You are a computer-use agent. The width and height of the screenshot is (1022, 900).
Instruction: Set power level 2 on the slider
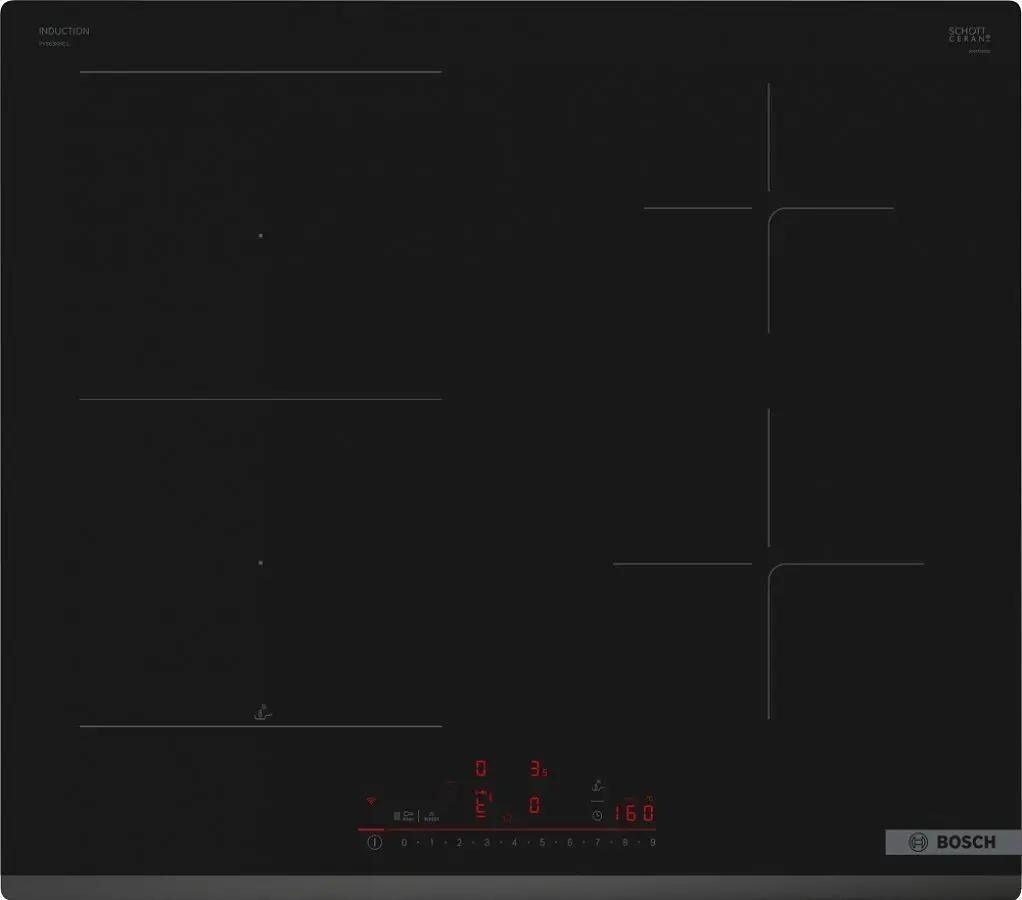(459, 843)
